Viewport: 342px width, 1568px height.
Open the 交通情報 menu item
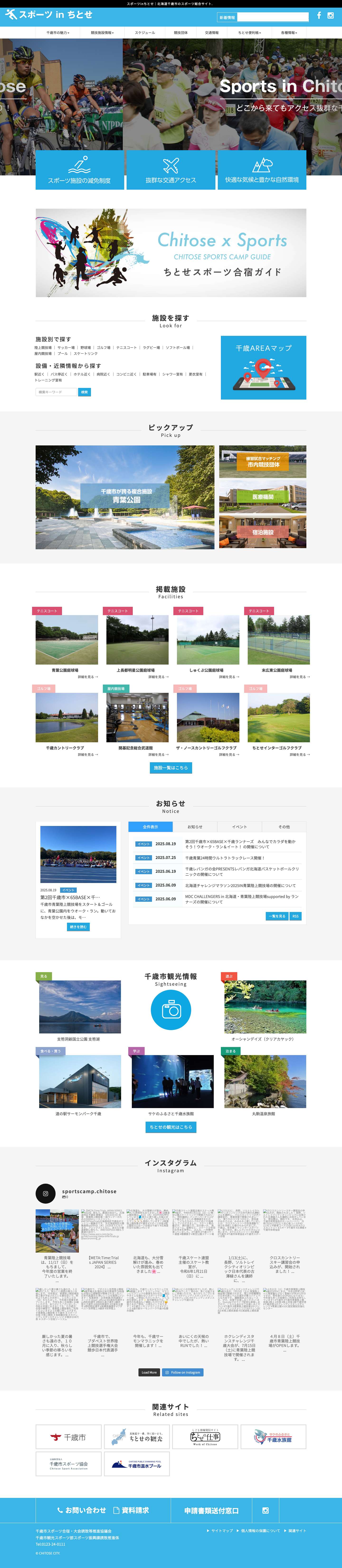click(212, 33)
